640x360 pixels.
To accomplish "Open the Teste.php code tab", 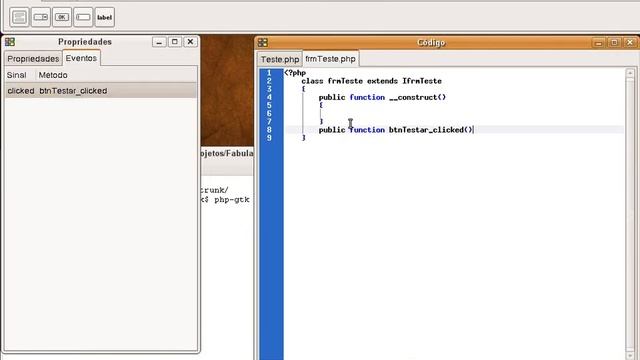I will (x=280, y=59).
